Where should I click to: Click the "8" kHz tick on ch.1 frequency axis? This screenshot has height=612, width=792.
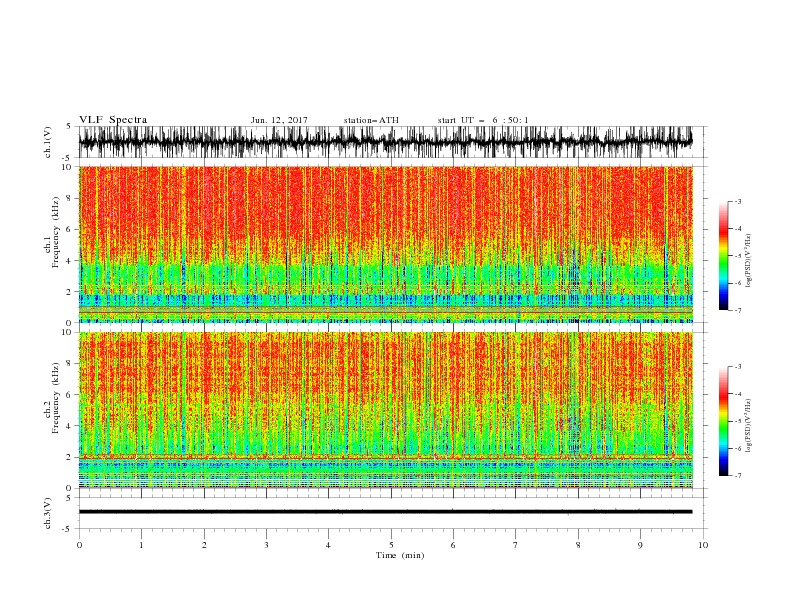(x=70, y=198)
